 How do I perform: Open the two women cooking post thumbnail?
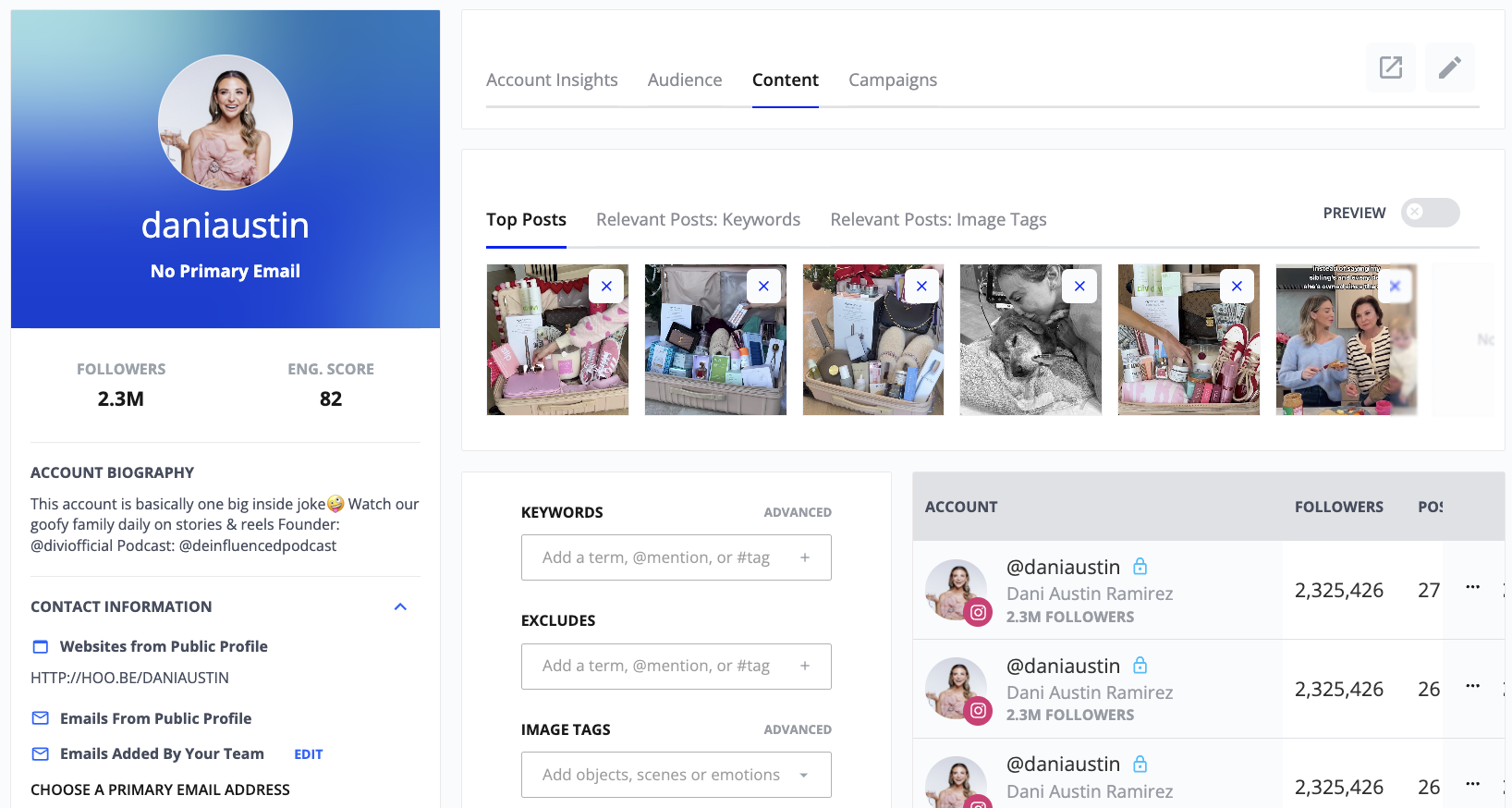click(1347, 340)
